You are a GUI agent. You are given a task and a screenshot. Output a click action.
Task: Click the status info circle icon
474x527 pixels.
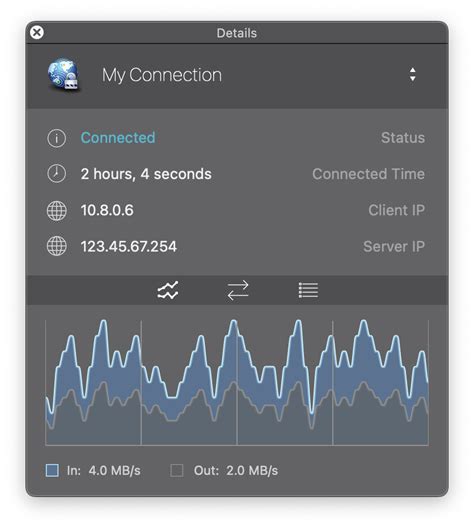pos(56,138)
